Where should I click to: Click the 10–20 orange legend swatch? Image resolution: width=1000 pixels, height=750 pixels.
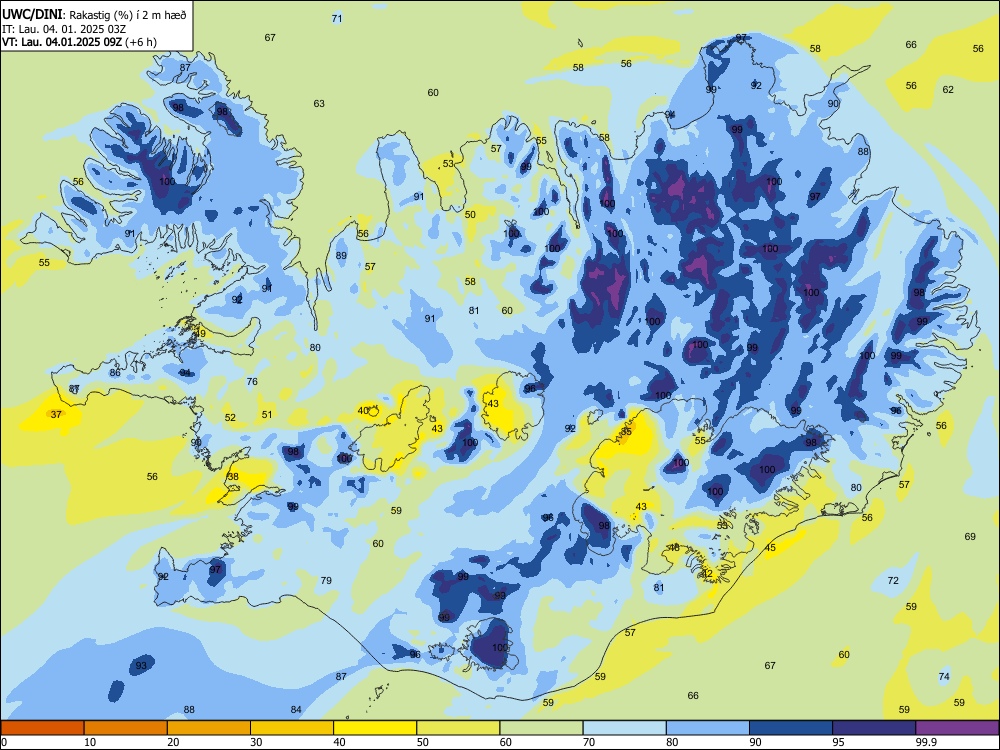126,728
